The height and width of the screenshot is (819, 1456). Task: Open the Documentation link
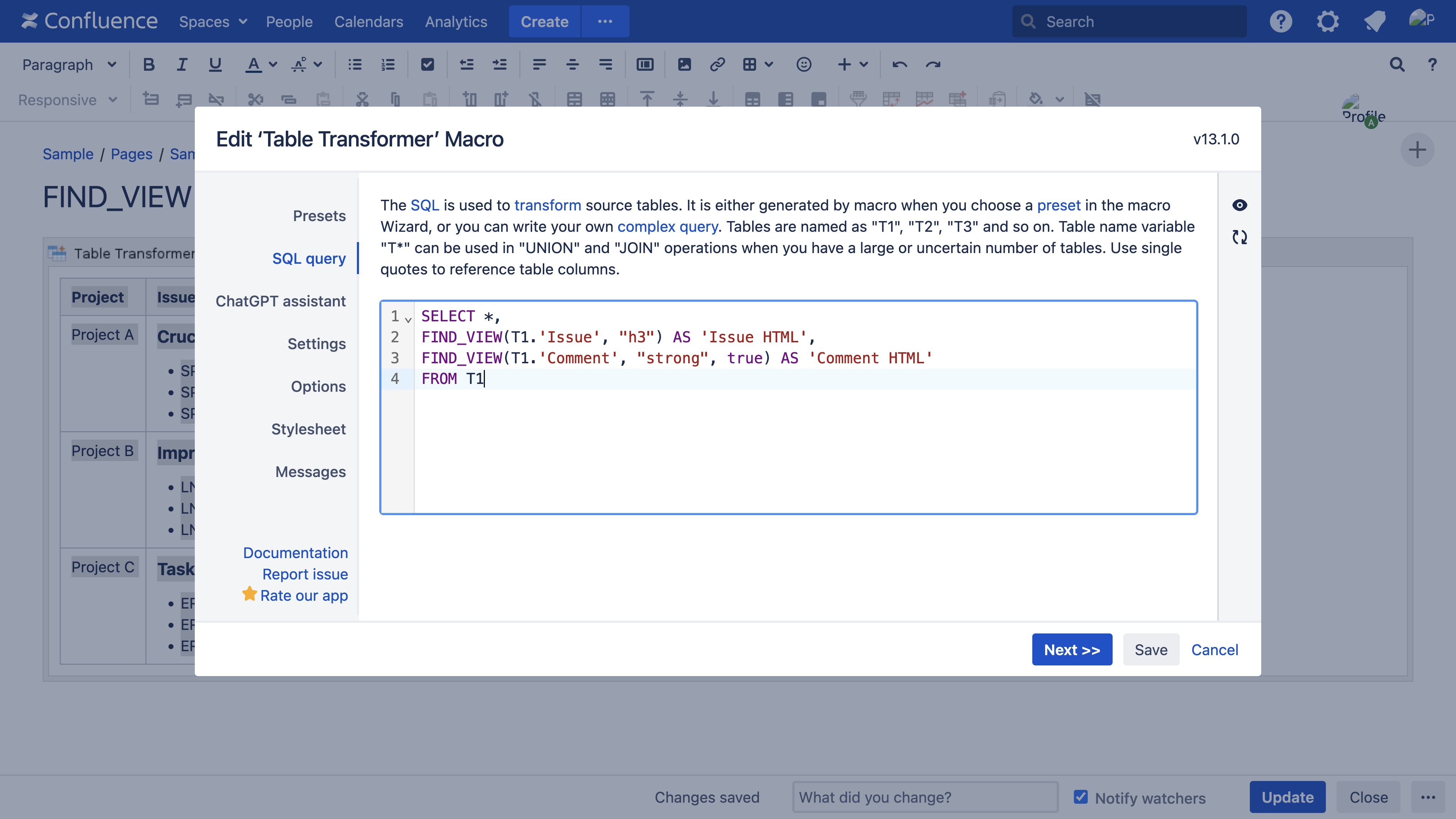pos(295,553)
